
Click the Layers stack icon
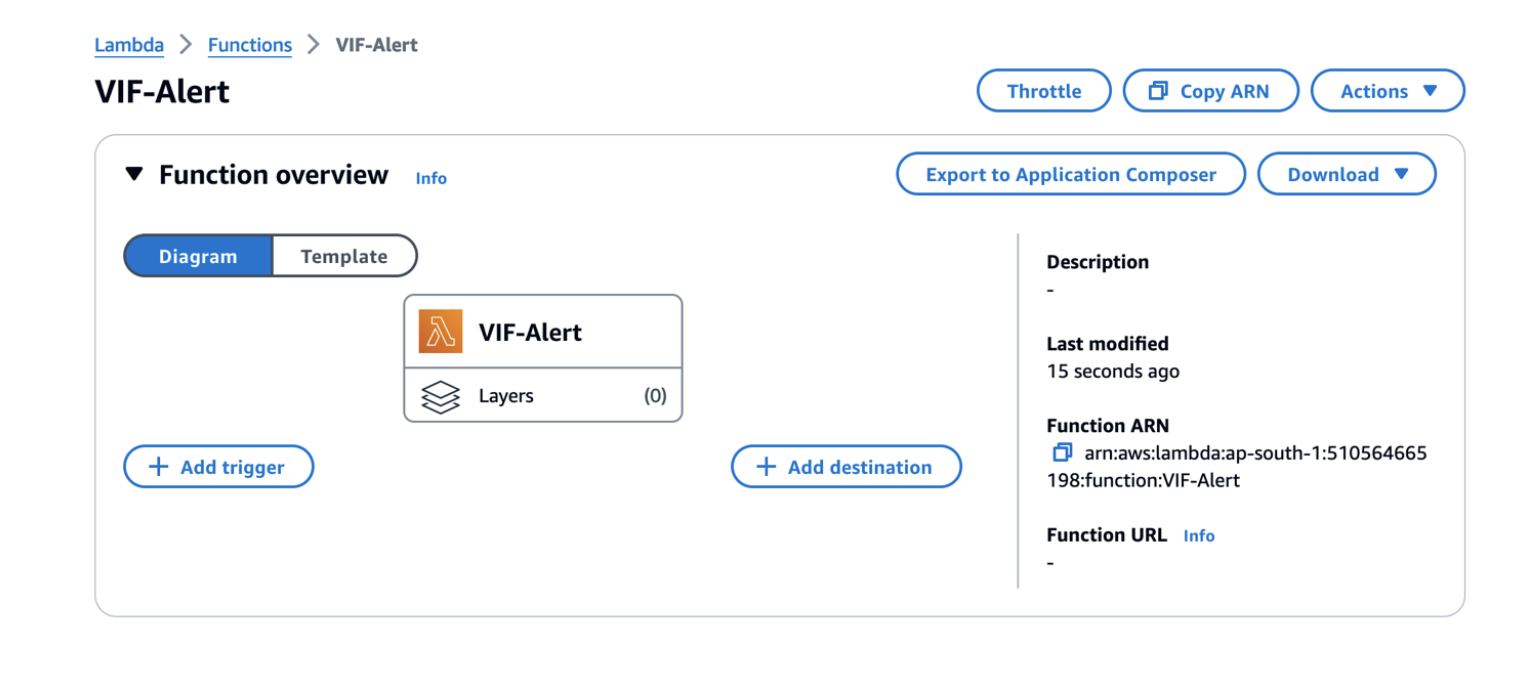pyautogui.click(x=441, y=396)
